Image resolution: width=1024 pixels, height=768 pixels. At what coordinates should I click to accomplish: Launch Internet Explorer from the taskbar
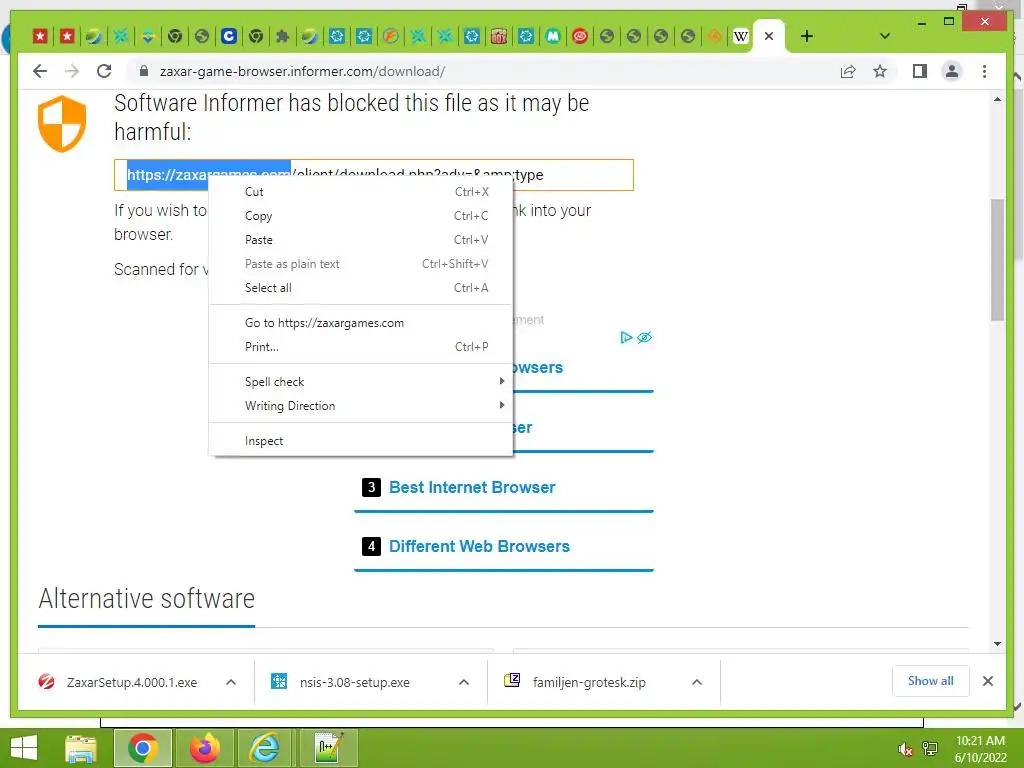coord(264,748)
